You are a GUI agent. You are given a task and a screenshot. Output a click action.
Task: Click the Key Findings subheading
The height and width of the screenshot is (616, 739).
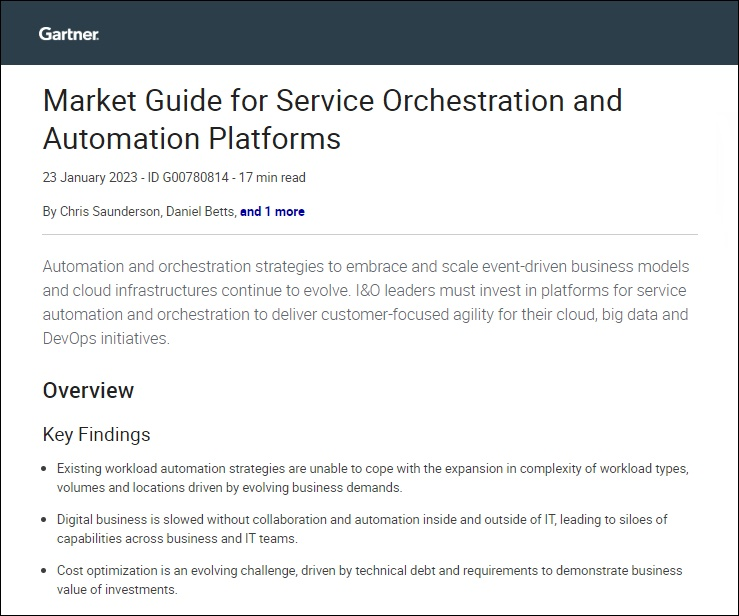(x=96, y=434)
